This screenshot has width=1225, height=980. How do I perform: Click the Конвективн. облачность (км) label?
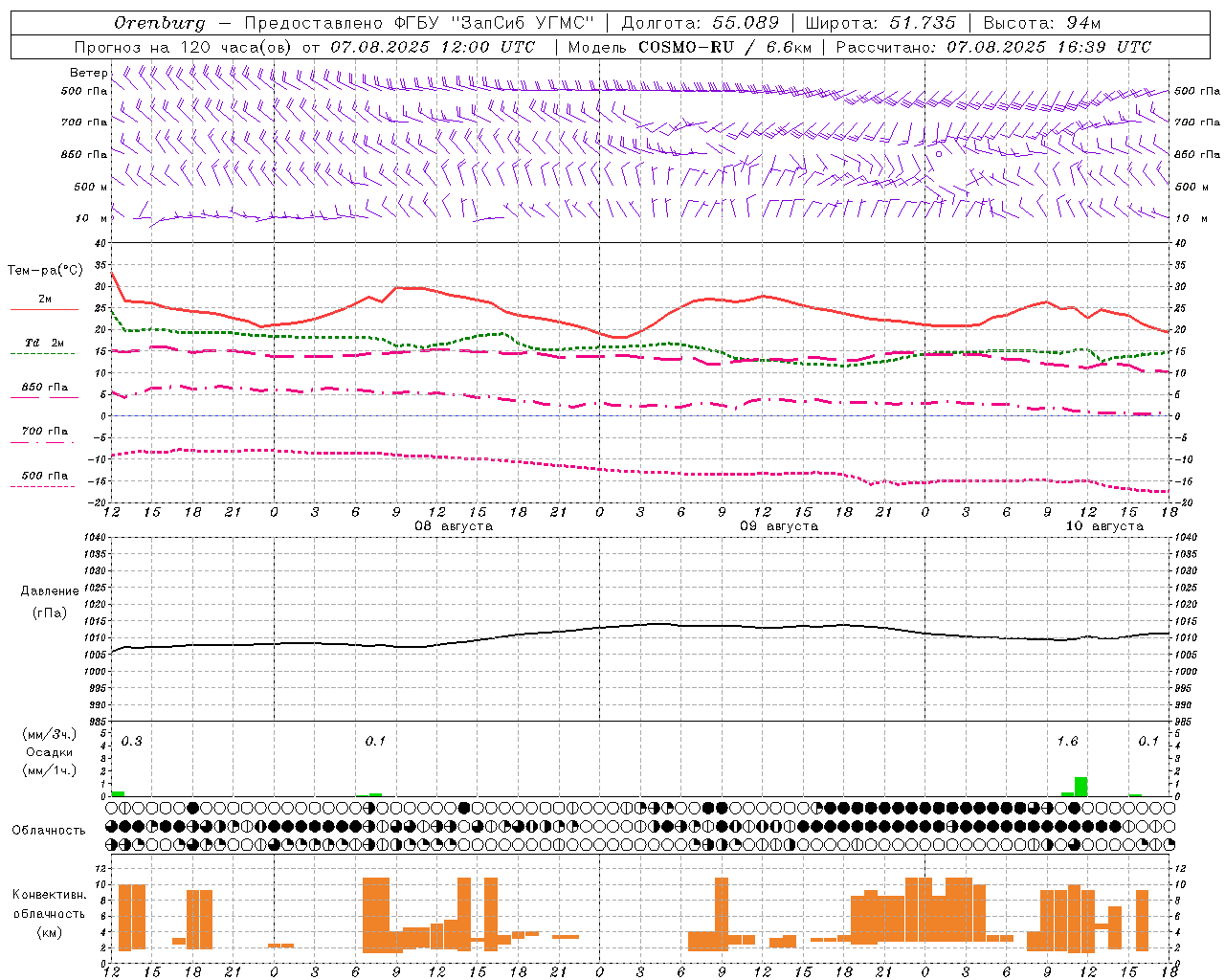(x=50, y=913)
